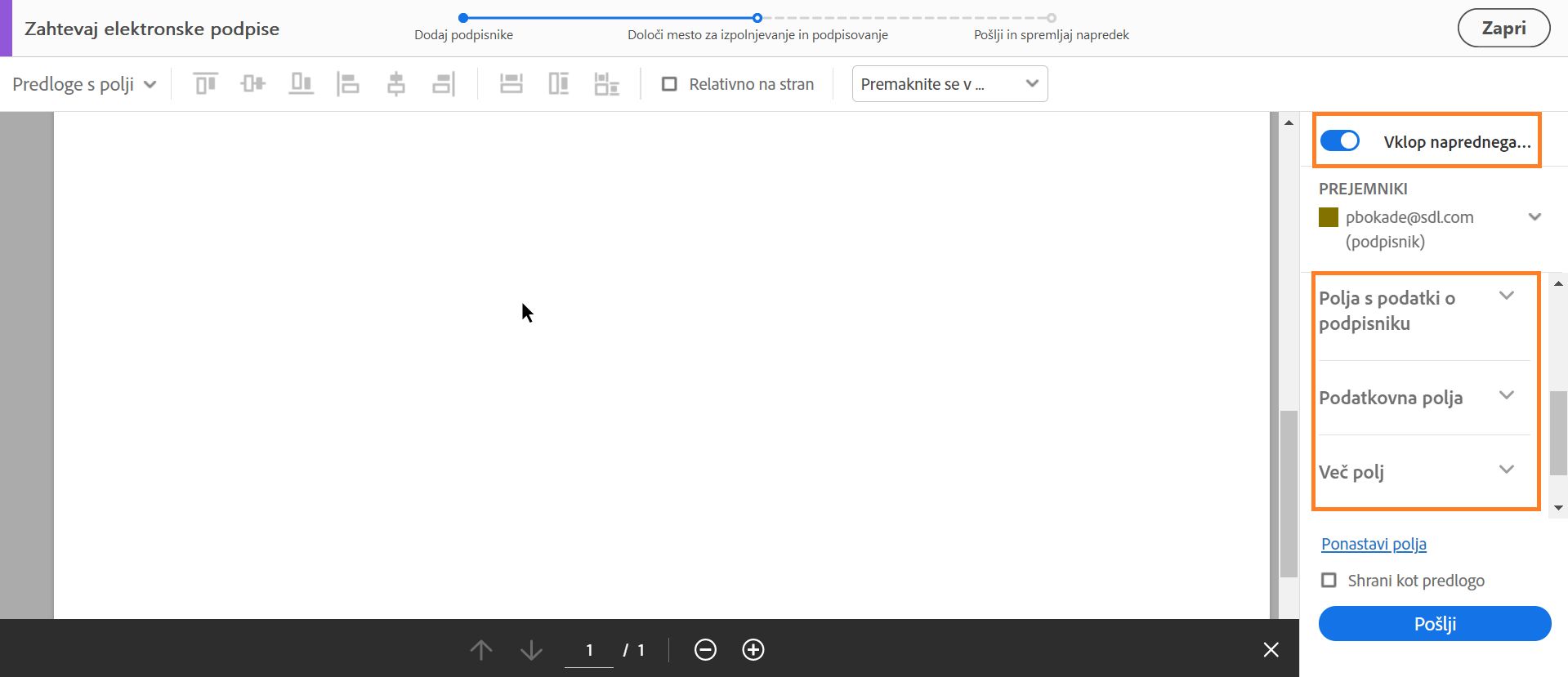Align selected fields to top edge
1568x677 pixels.
pos(206,83)
